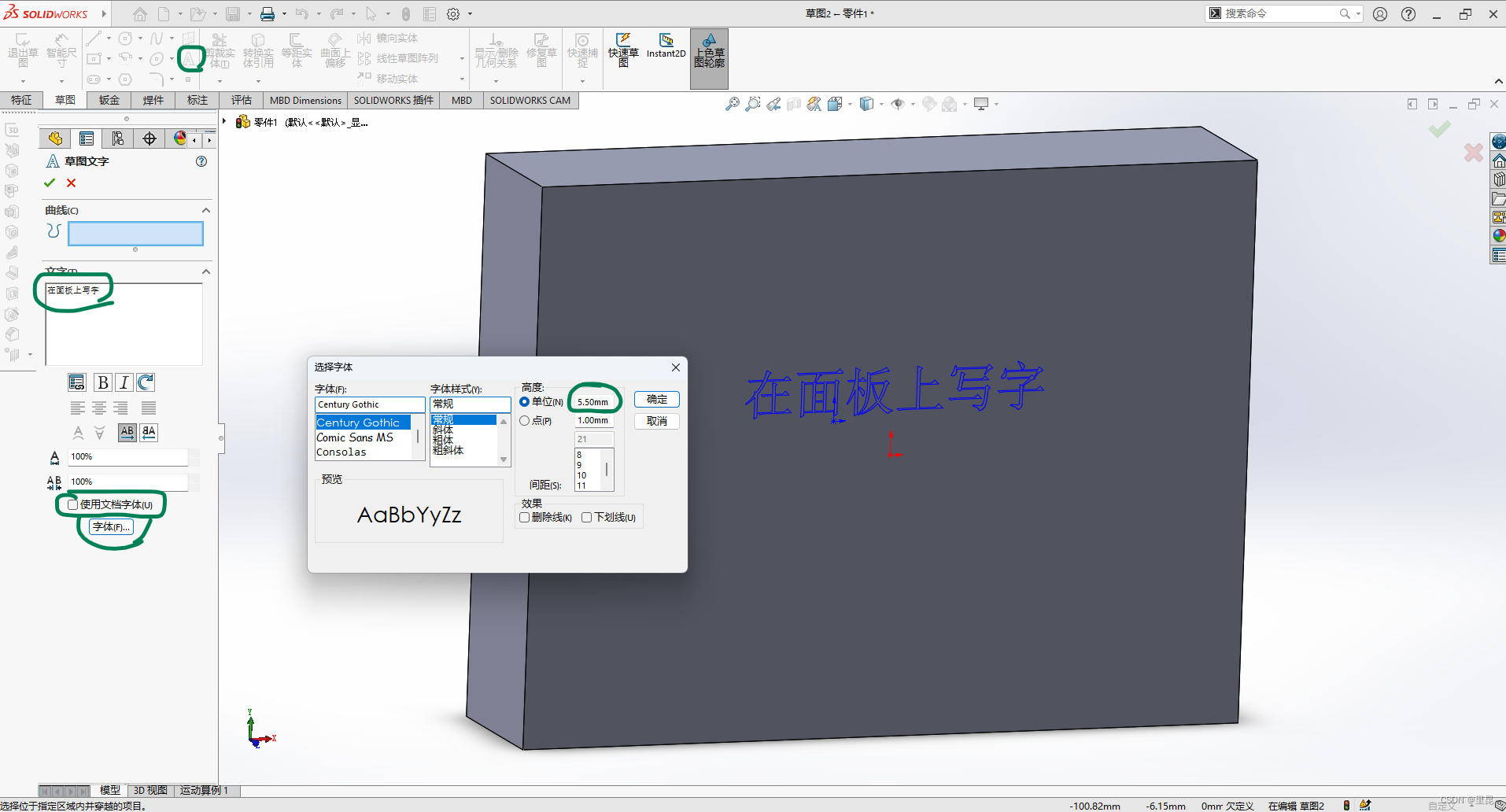Open the task pane home icon
This screenshot has height=812, width=1506.
[x=1498, y=161]
